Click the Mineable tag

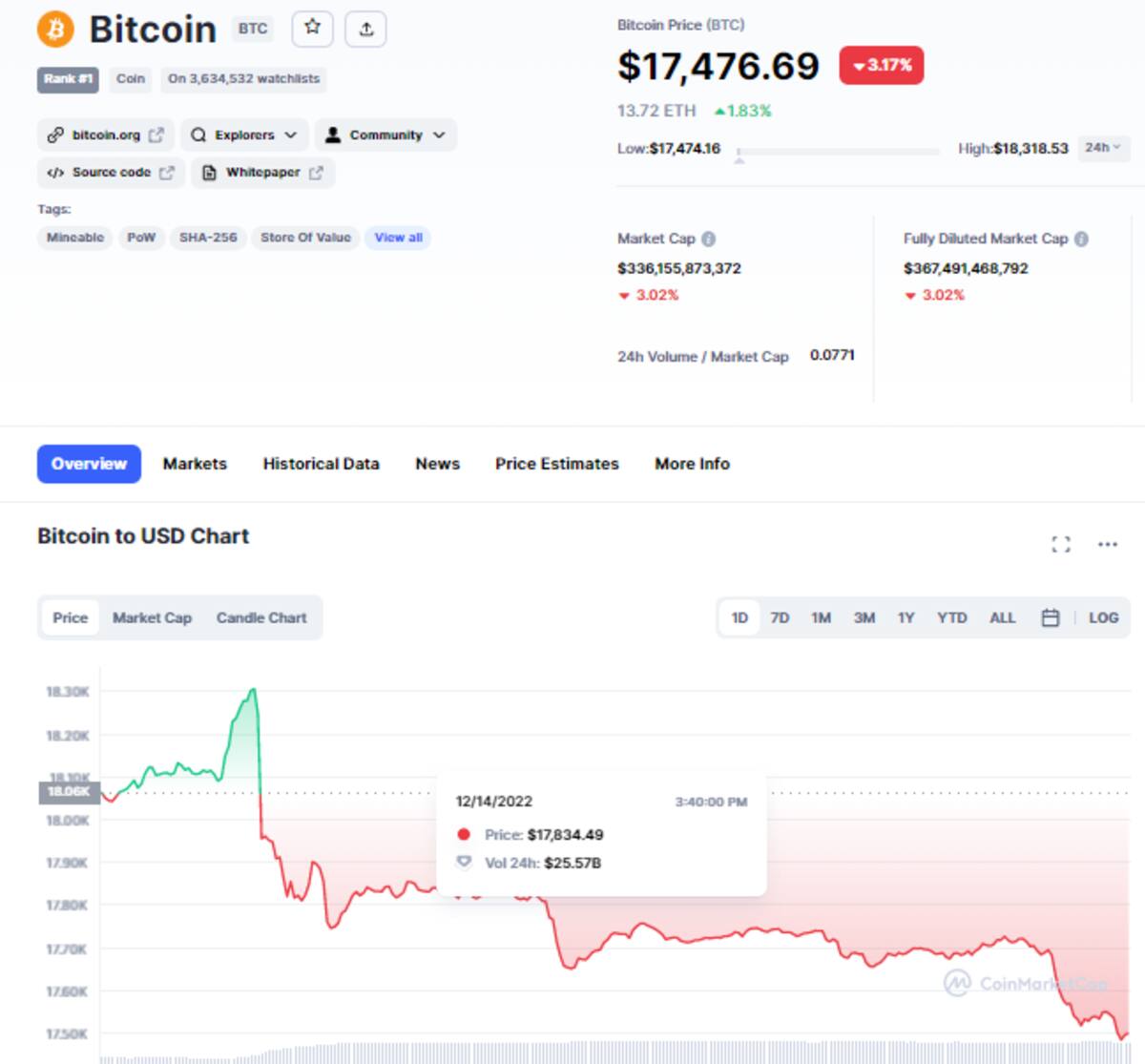coord(75,238)
